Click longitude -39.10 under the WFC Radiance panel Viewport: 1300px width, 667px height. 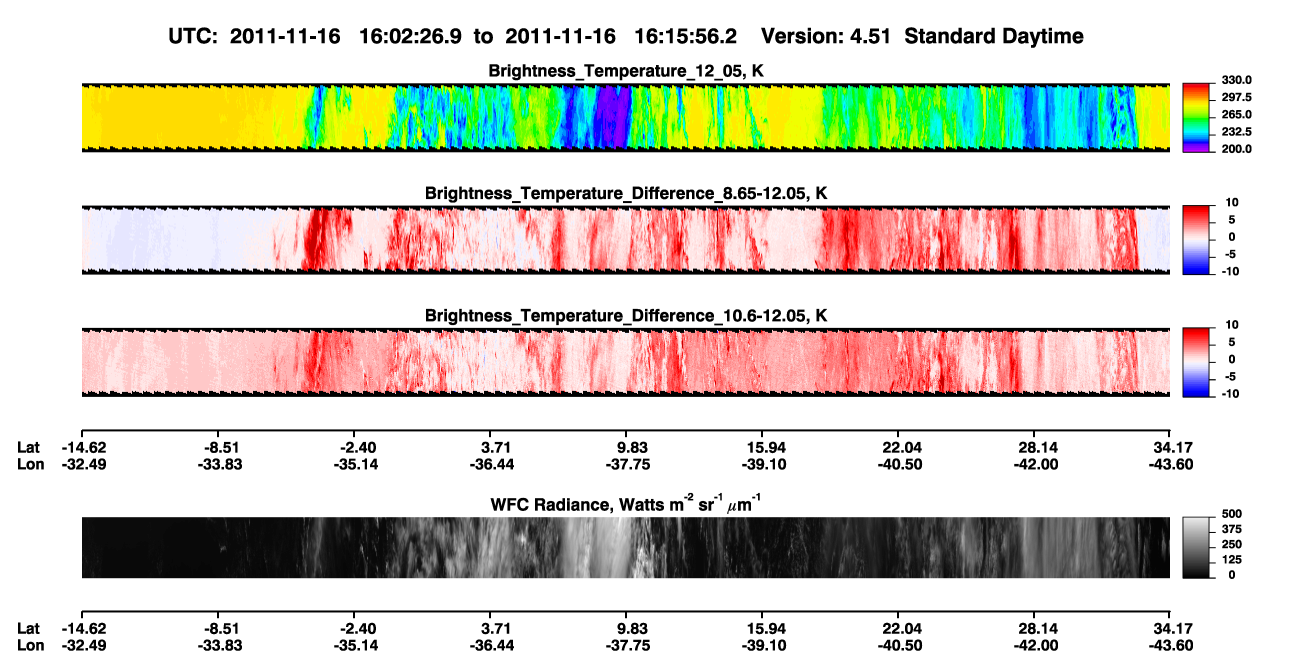(x=762, y=646)
